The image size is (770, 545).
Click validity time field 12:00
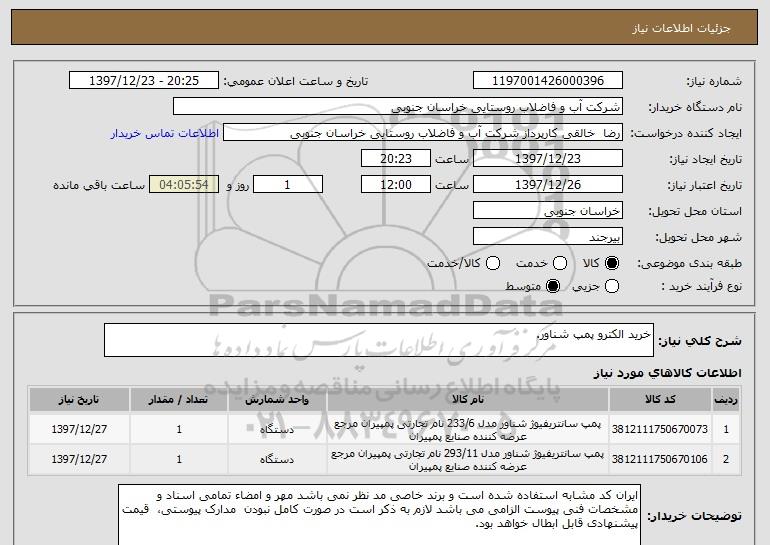click(396, 185)
